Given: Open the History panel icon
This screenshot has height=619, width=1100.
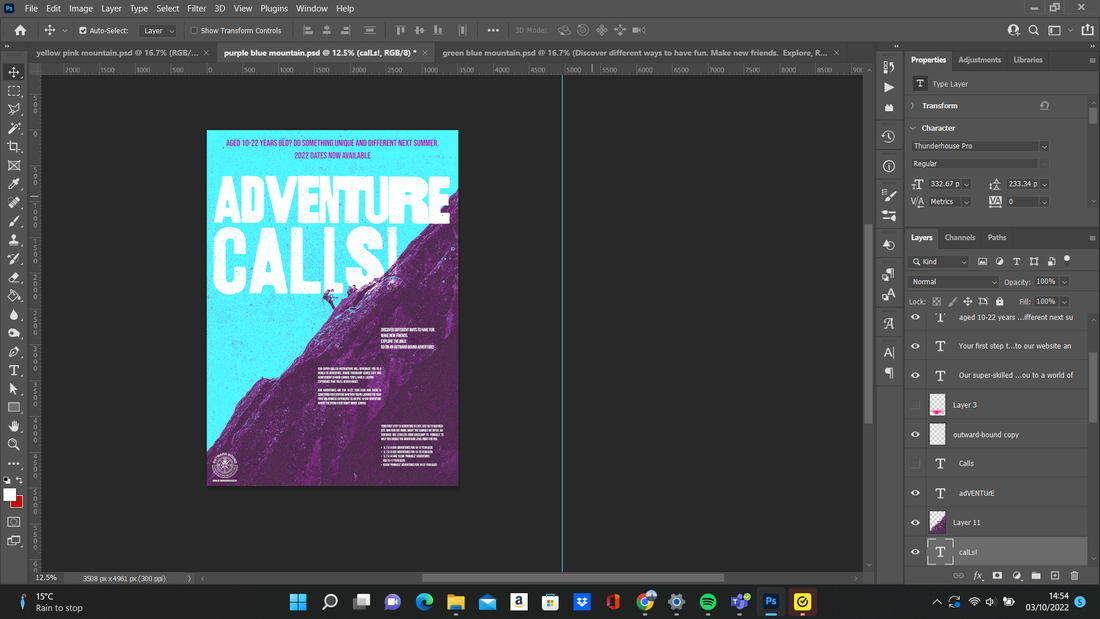Looking at the screenshot, I should pyautogui.click(x=889, y=136).
